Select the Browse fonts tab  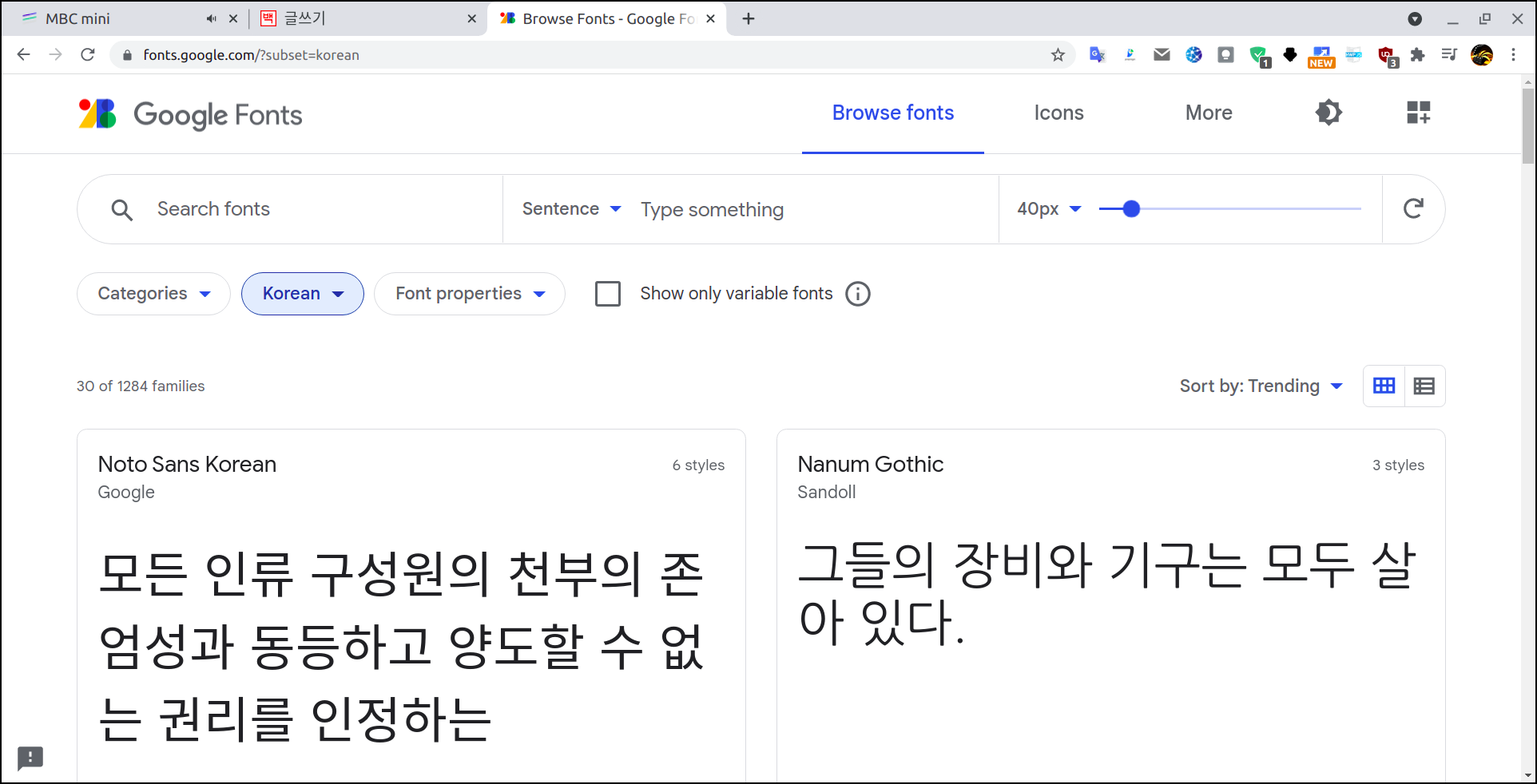point(893,113)
